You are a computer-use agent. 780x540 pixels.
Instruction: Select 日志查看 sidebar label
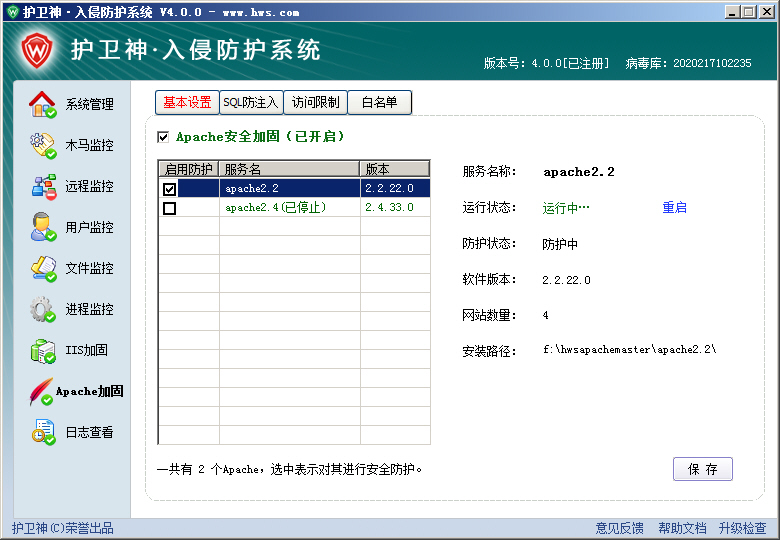pyautogui.click(x=90, y=432)
